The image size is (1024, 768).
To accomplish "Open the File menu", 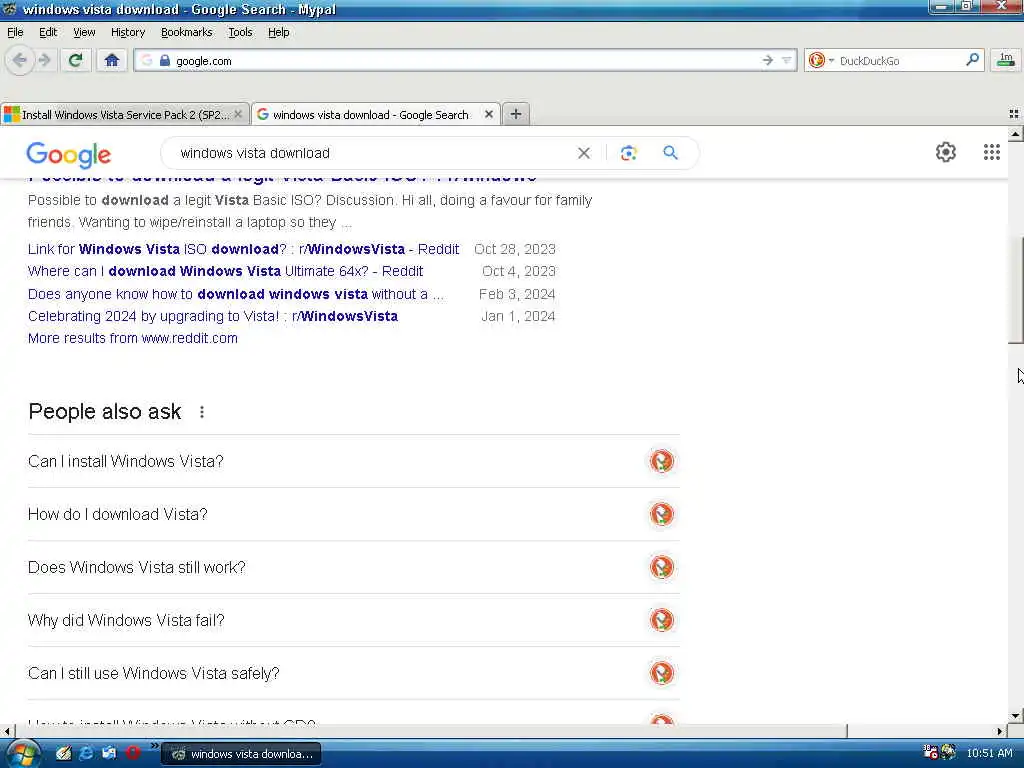I will coord(15,32).
